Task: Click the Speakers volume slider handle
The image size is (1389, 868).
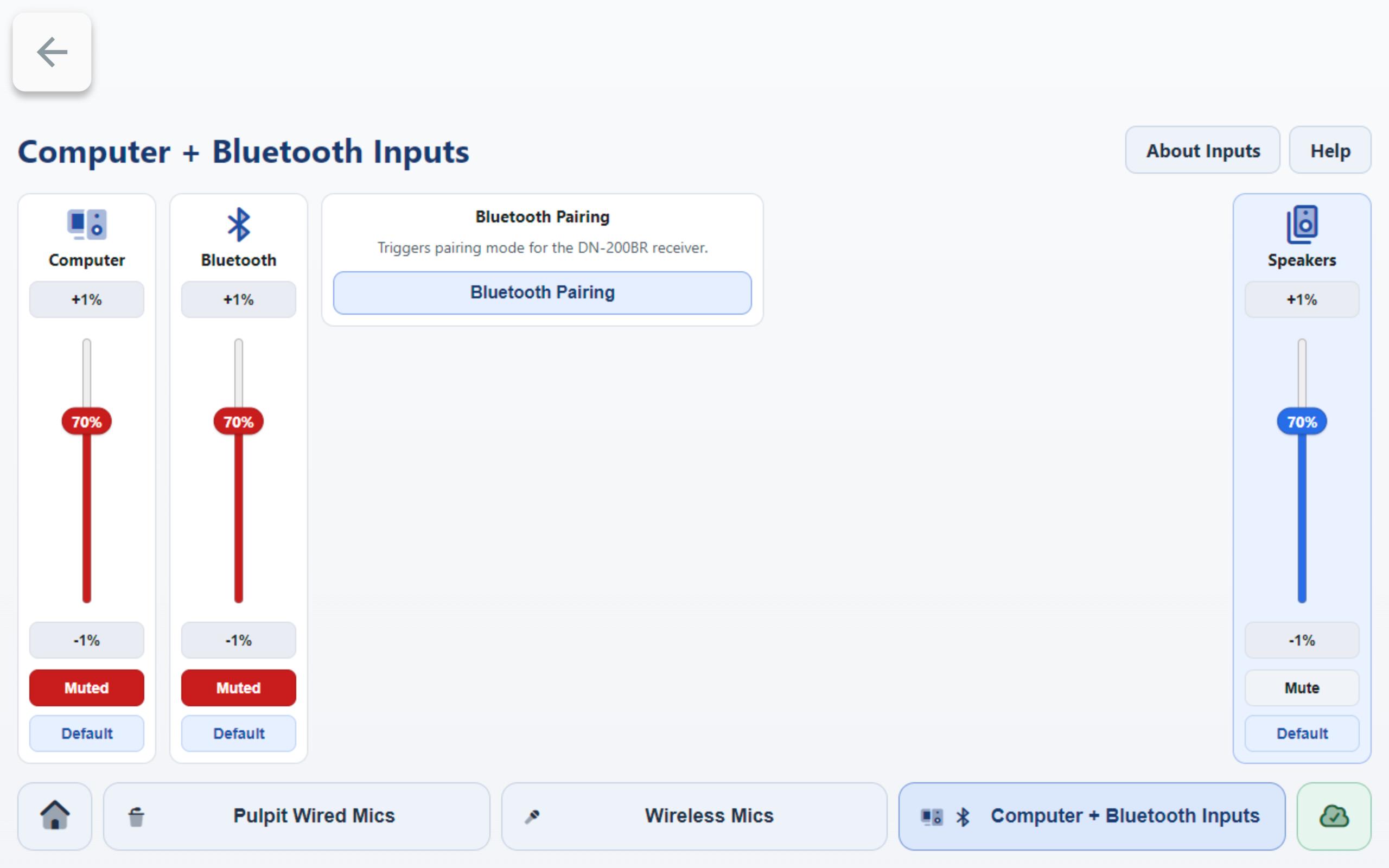Action: click(x=1301, y=422)
